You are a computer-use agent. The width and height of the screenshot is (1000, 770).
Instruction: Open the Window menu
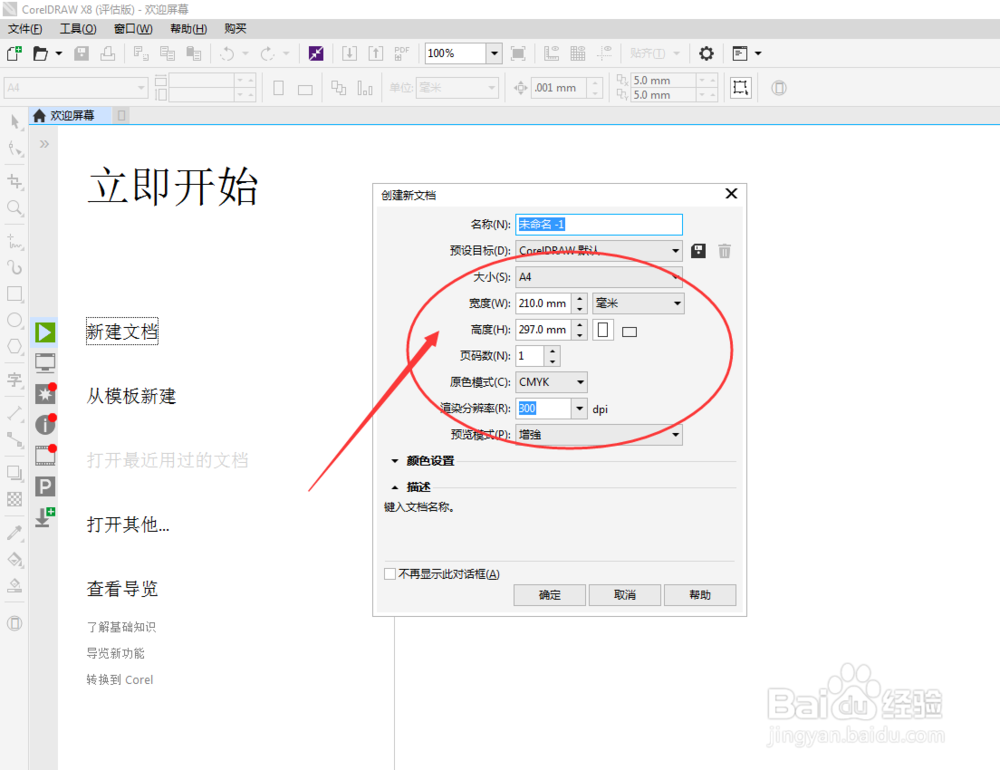click(133, 29)
